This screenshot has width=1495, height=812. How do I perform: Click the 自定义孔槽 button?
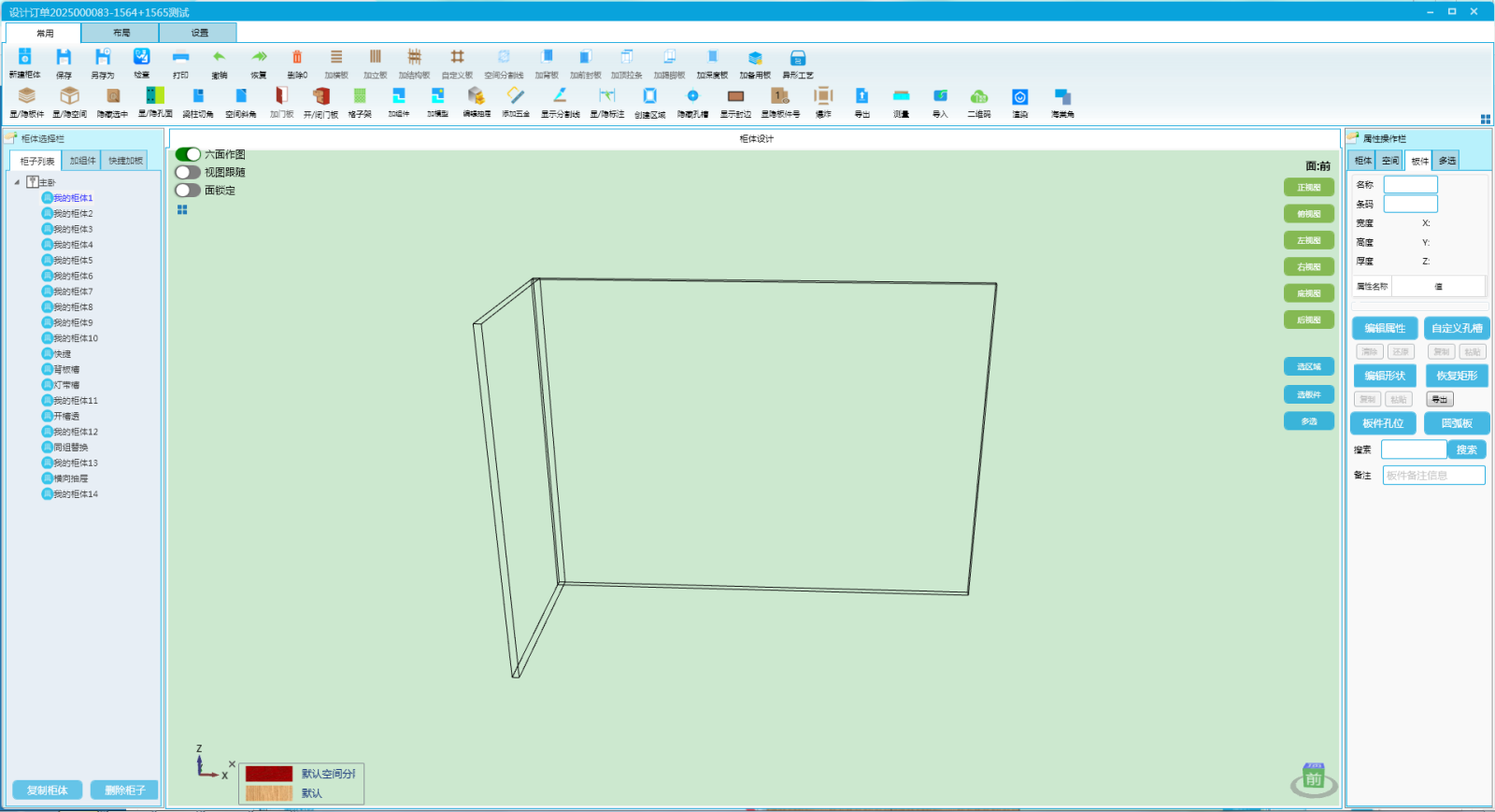(1457, 328)
